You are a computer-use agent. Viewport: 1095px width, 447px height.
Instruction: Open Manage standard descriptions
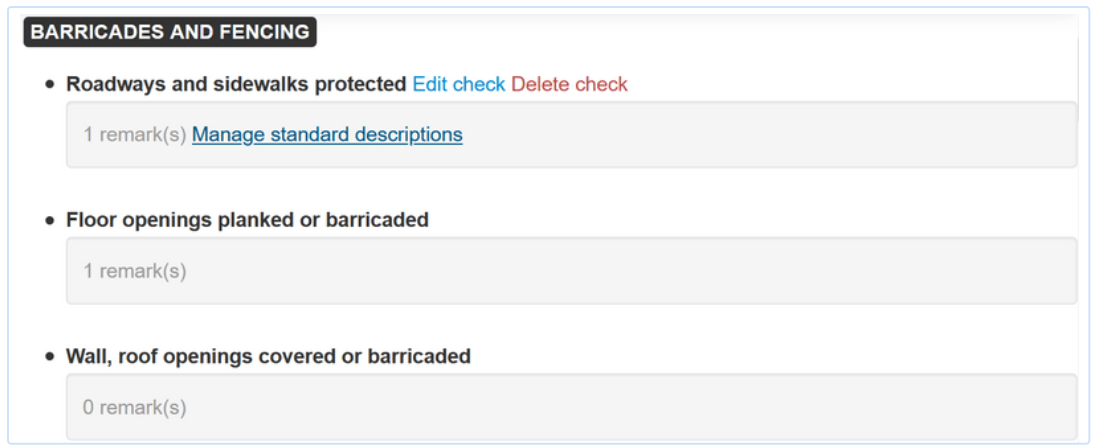(327, 134)
